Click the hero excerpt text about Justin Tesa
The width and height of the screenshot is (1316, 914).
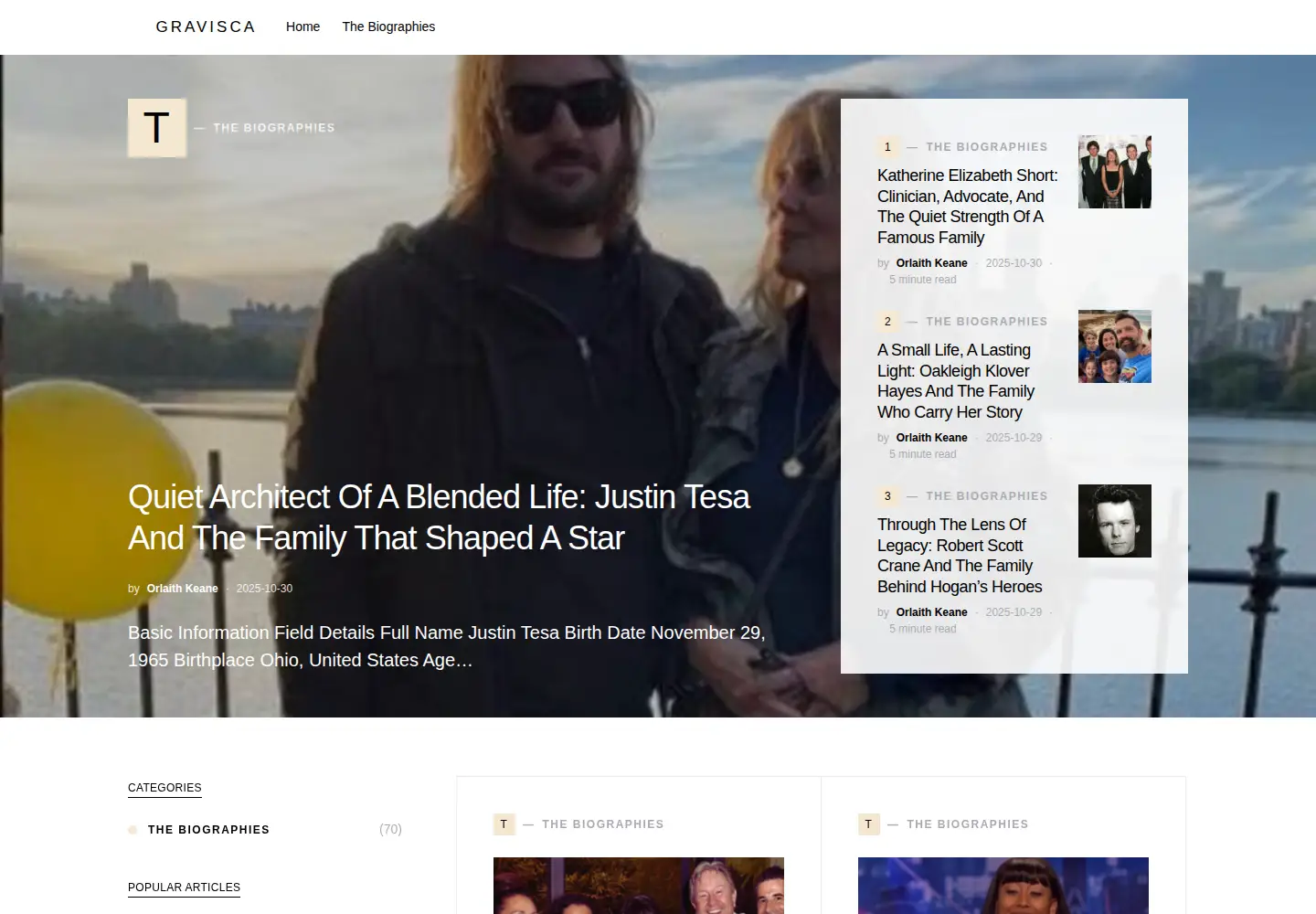[x=447, y=646]
